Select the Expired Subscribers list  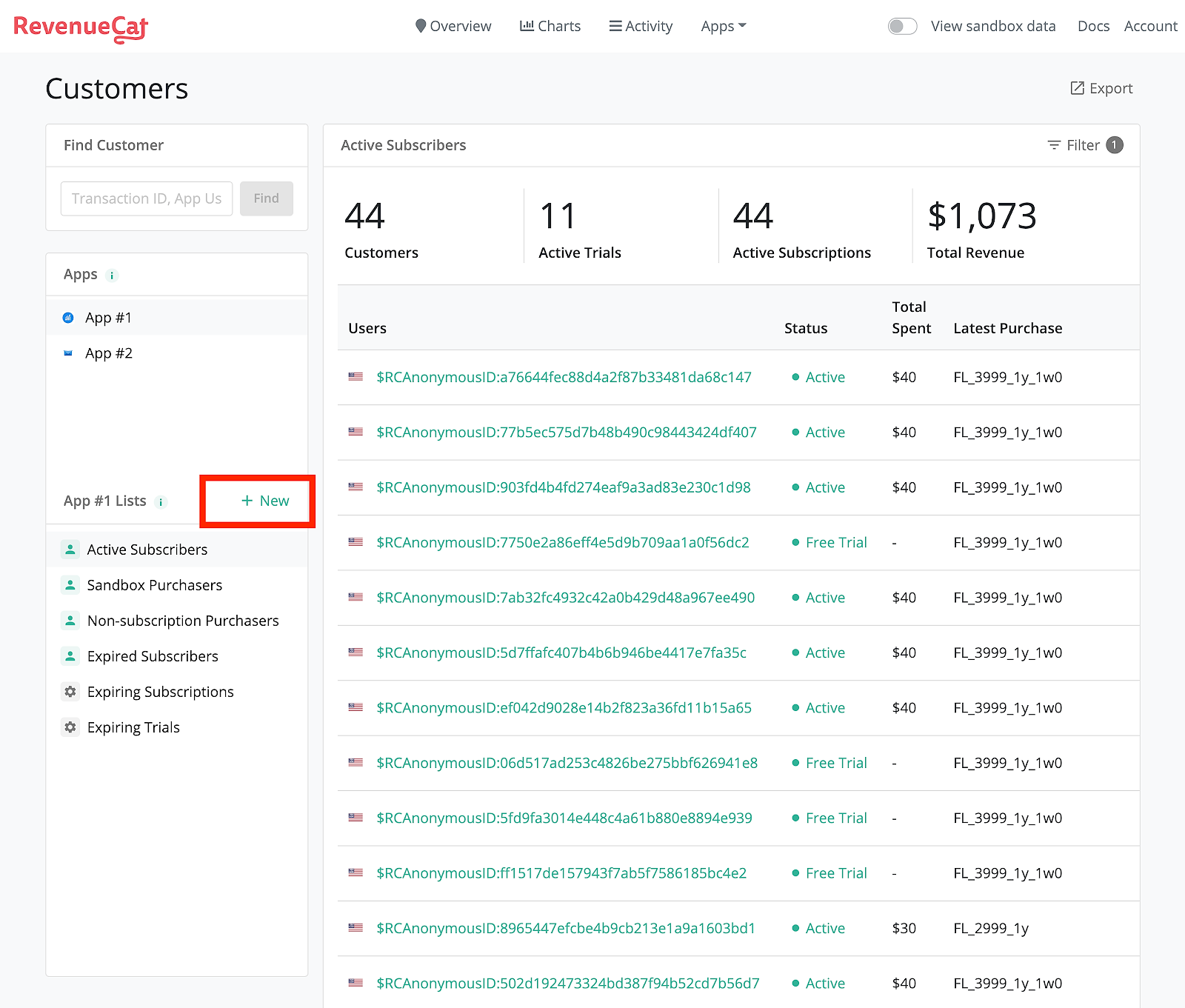[177, 656]
